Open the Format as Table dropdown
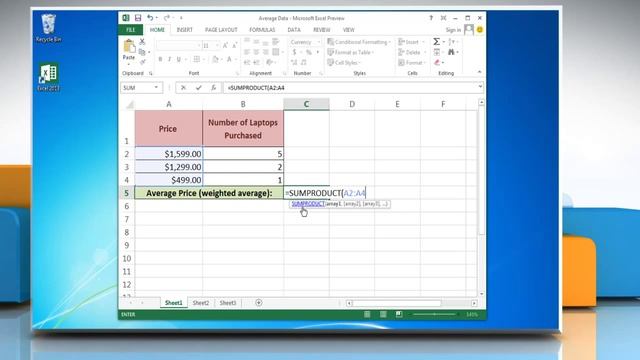This screenshot has height=360, width=640. coord(351,52)
